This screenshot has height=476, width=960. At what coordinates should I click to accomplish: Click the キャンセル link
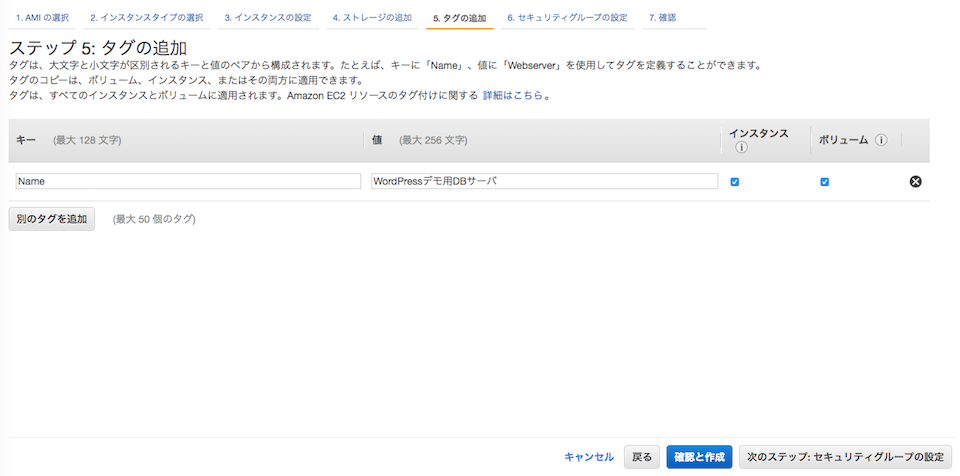589,457
